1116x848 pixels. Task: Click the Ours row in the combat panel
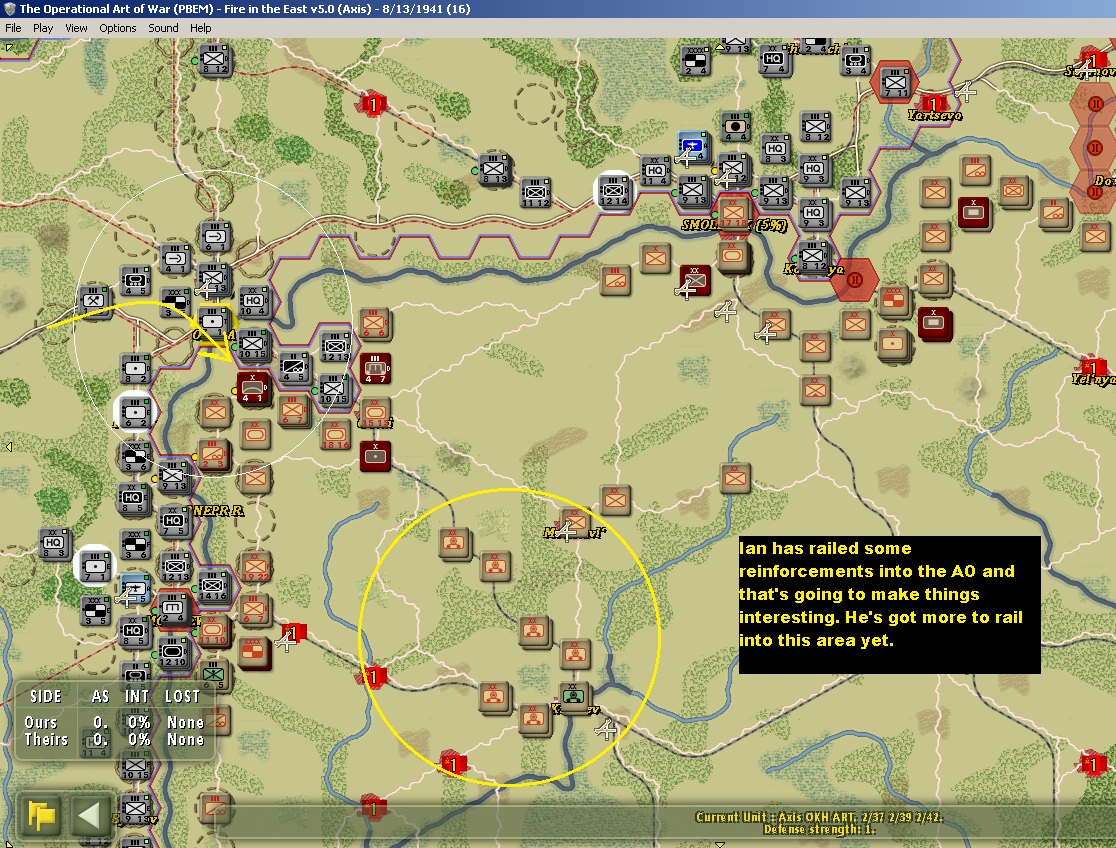[x=114, y=722]
